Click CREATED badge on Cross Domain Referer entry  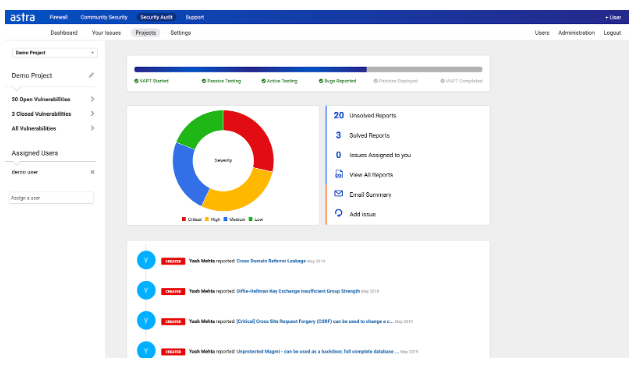point(173,261)
